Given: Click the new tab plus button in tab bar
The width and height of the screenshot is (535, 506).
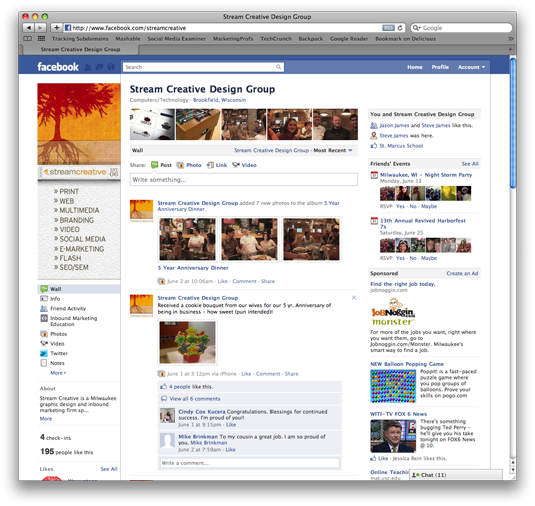Looking at the screenshot, I should pos(510,49).
